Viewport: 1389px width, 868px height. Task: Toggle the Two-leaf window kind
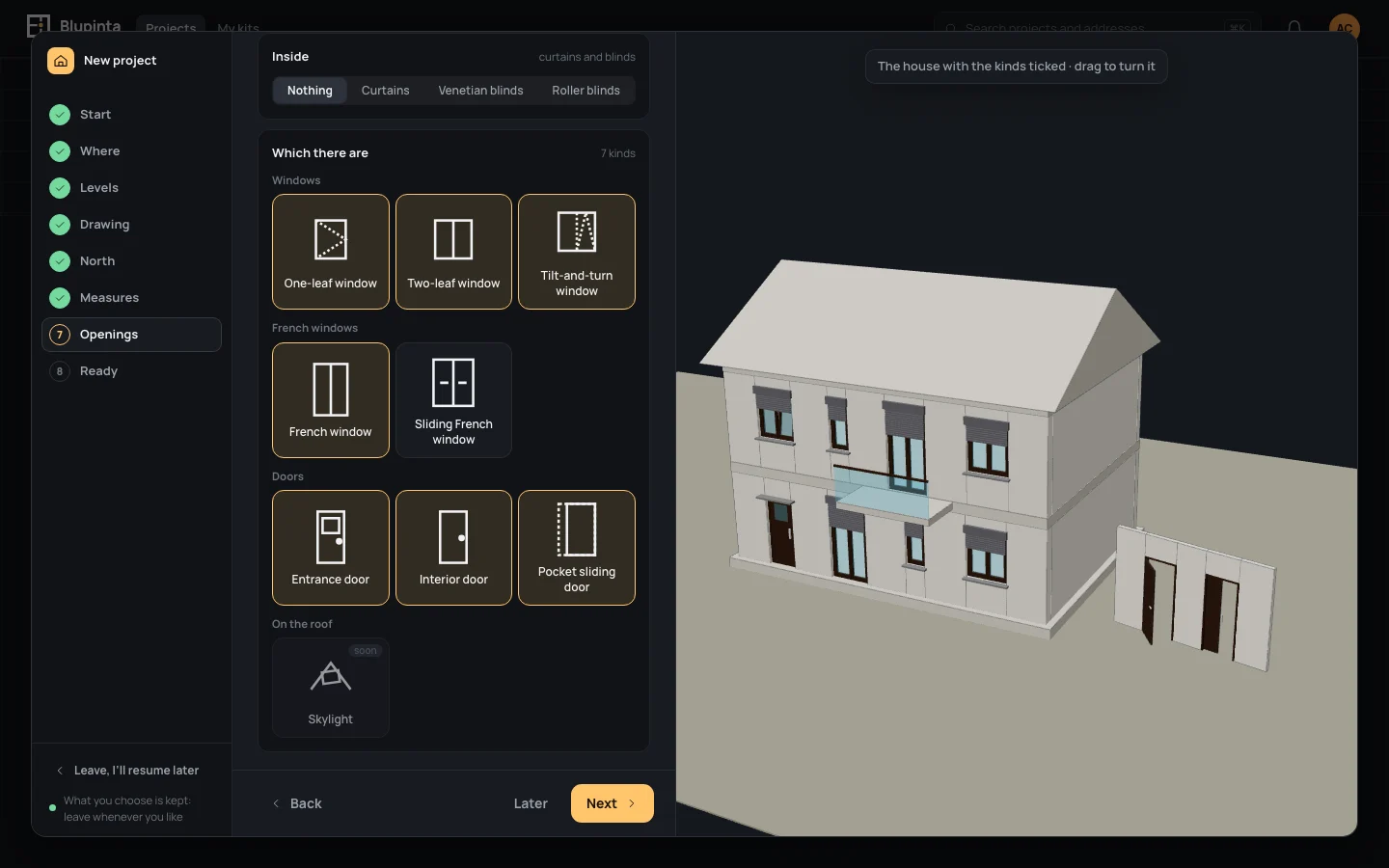[453, 252]
